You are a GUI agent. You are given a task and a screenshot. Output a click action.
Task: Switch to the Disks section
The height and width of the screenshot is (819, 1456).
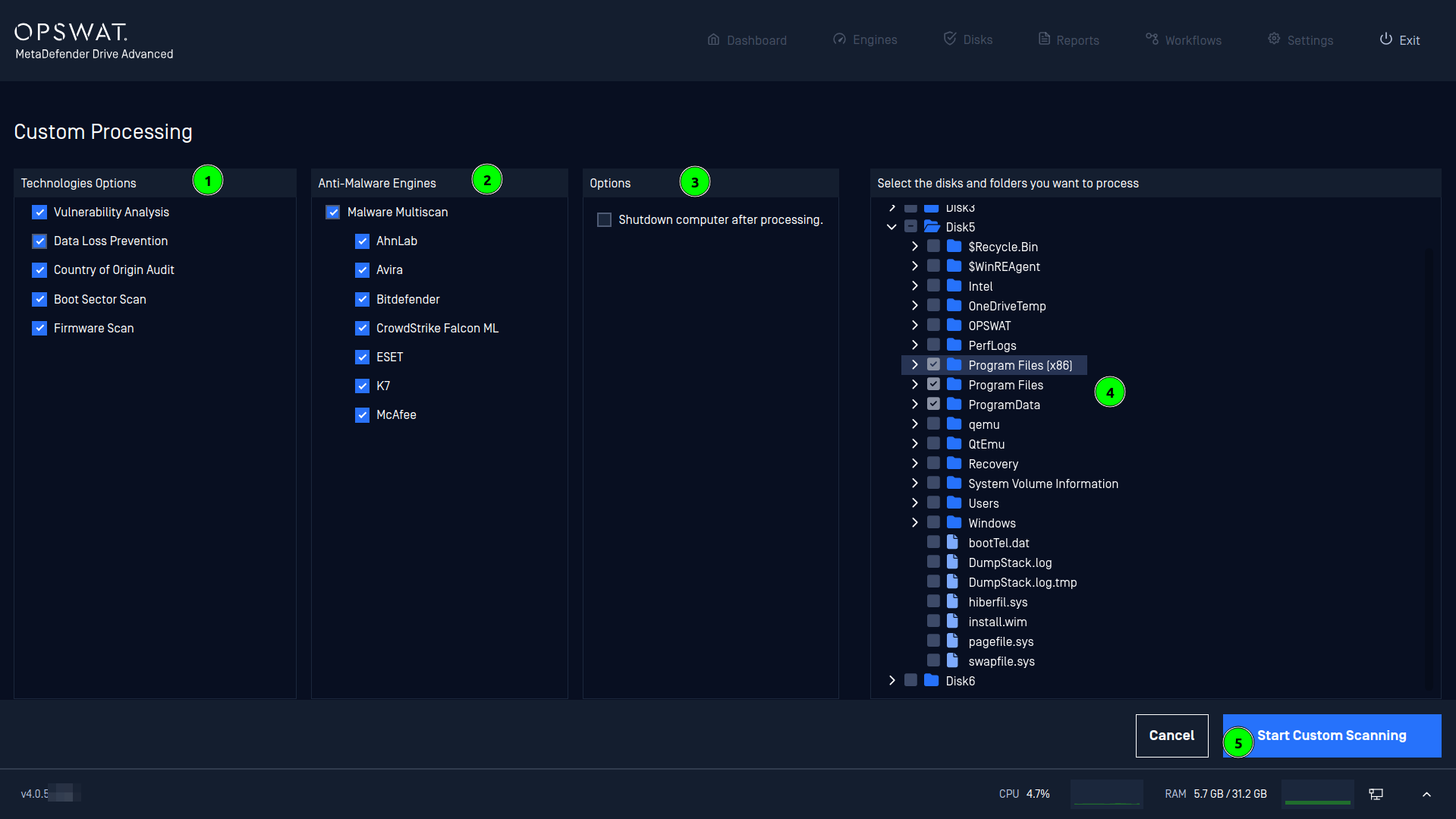tap(968, 40)
